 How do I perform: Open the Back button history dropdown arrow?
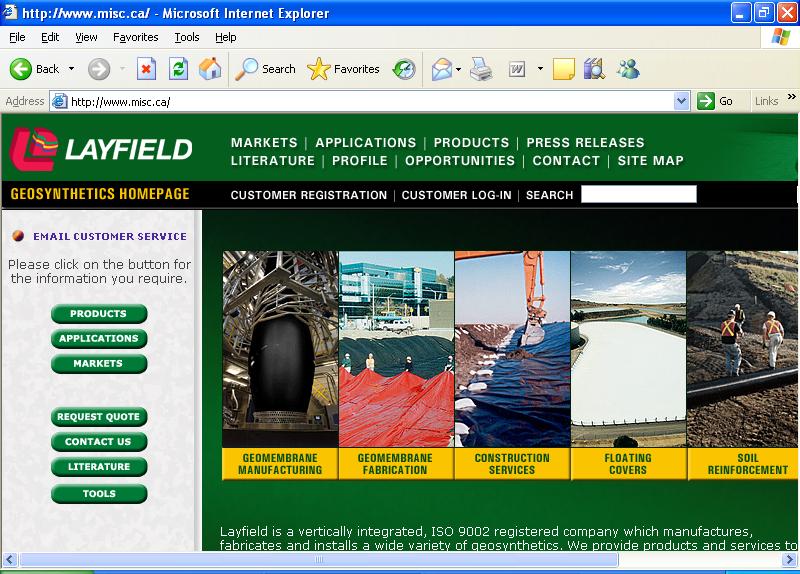click(x=71, y=68)
